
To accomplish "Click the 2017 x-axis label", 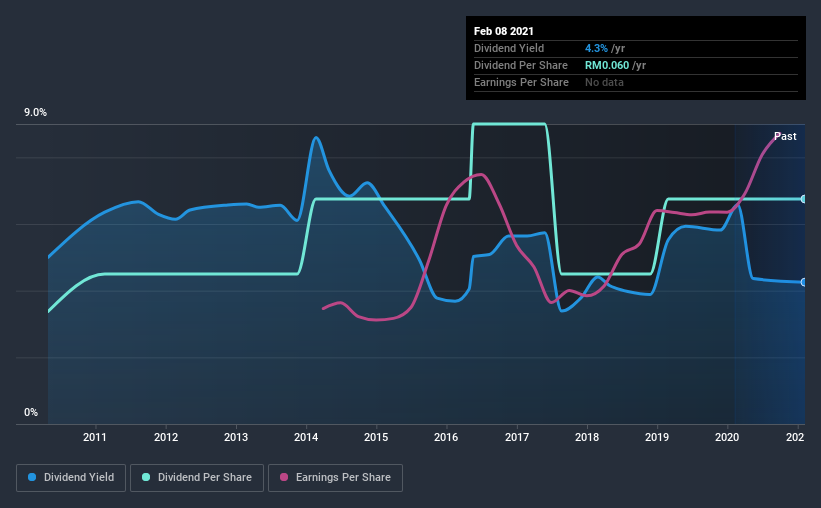I will click(517, 437).
